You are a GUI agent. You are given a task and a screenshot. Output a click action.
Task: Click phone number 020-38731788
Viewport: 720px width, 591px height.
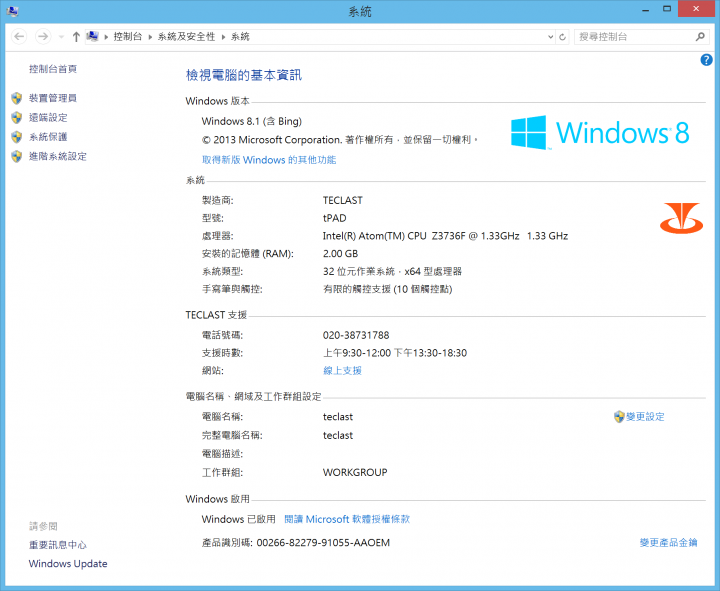pos(356,335)
